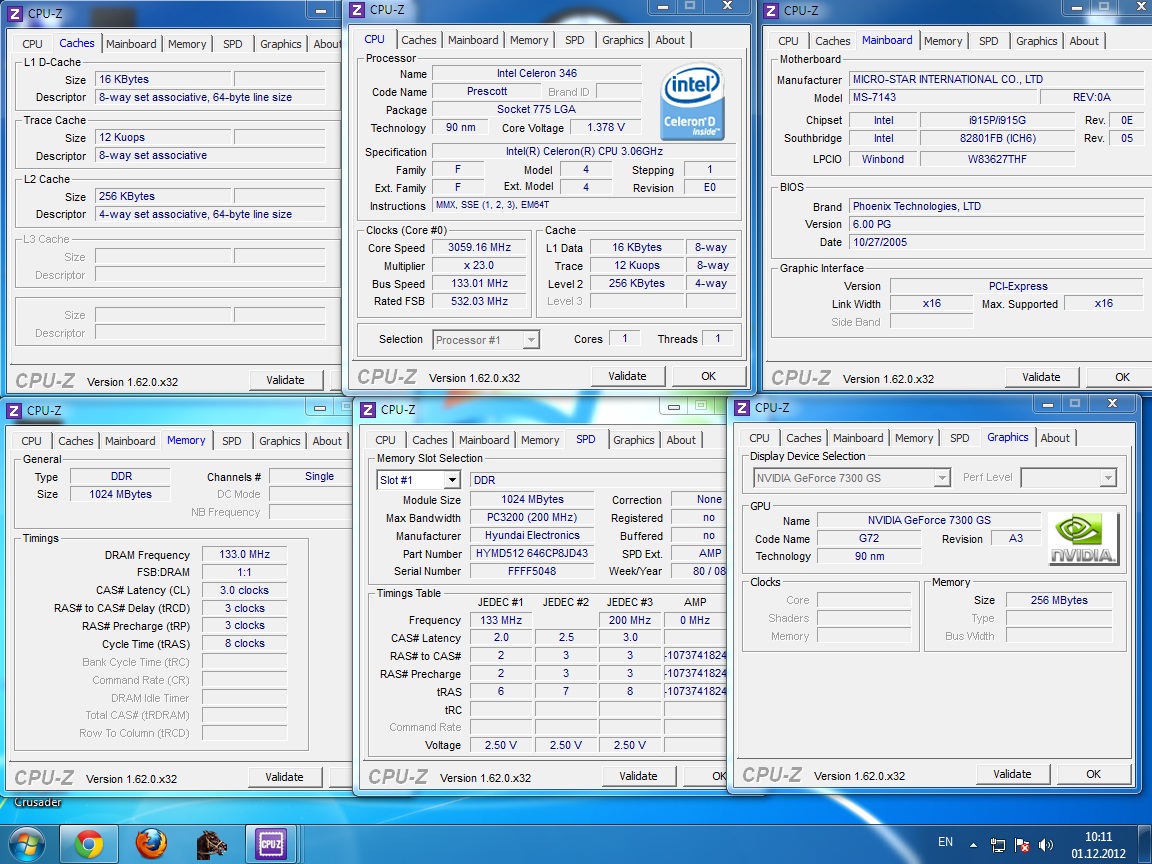Viewport: 1152px width, 864px height.
Task: Select the Mainboard tab in the Memory window
Action: [x=130, y=441]
